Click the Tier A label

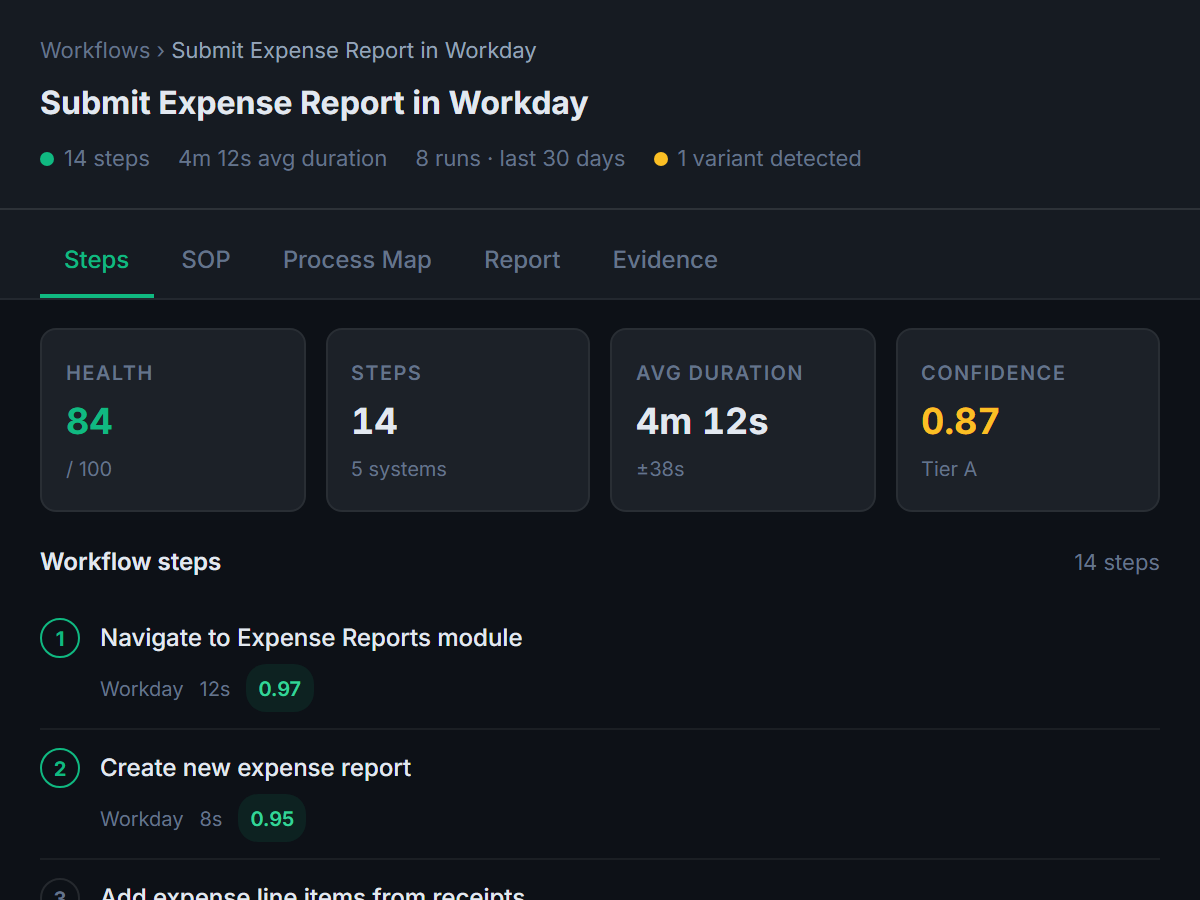[949, 469]
